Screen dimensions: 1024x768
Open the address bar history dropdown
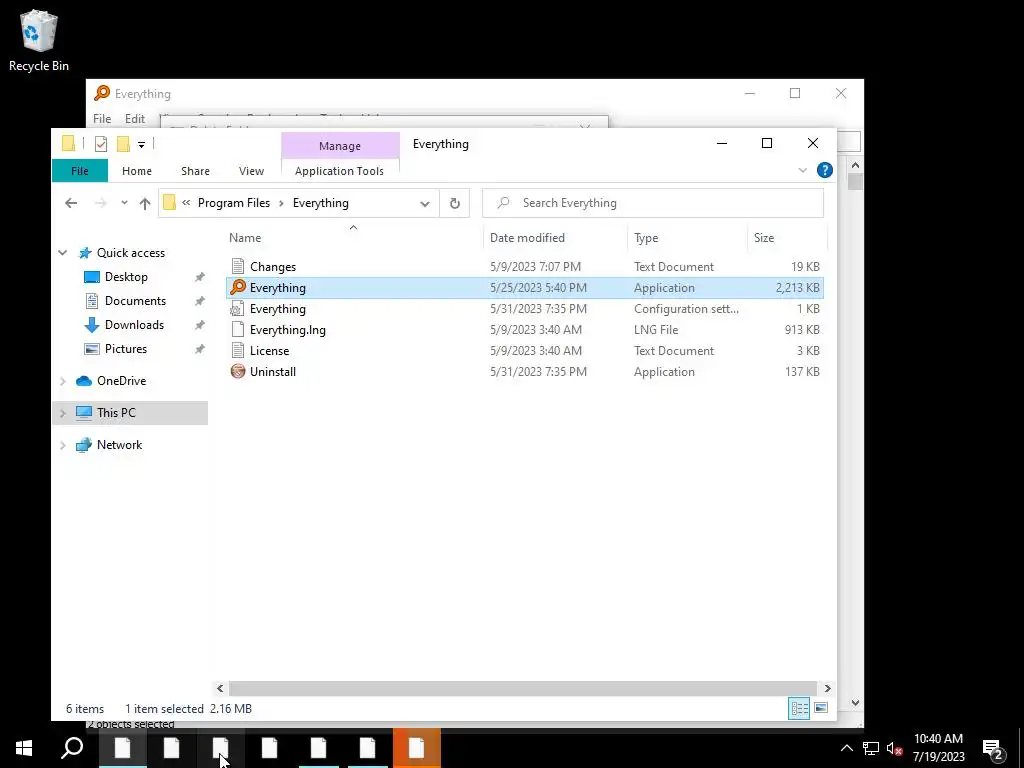[x=424, y=203]
